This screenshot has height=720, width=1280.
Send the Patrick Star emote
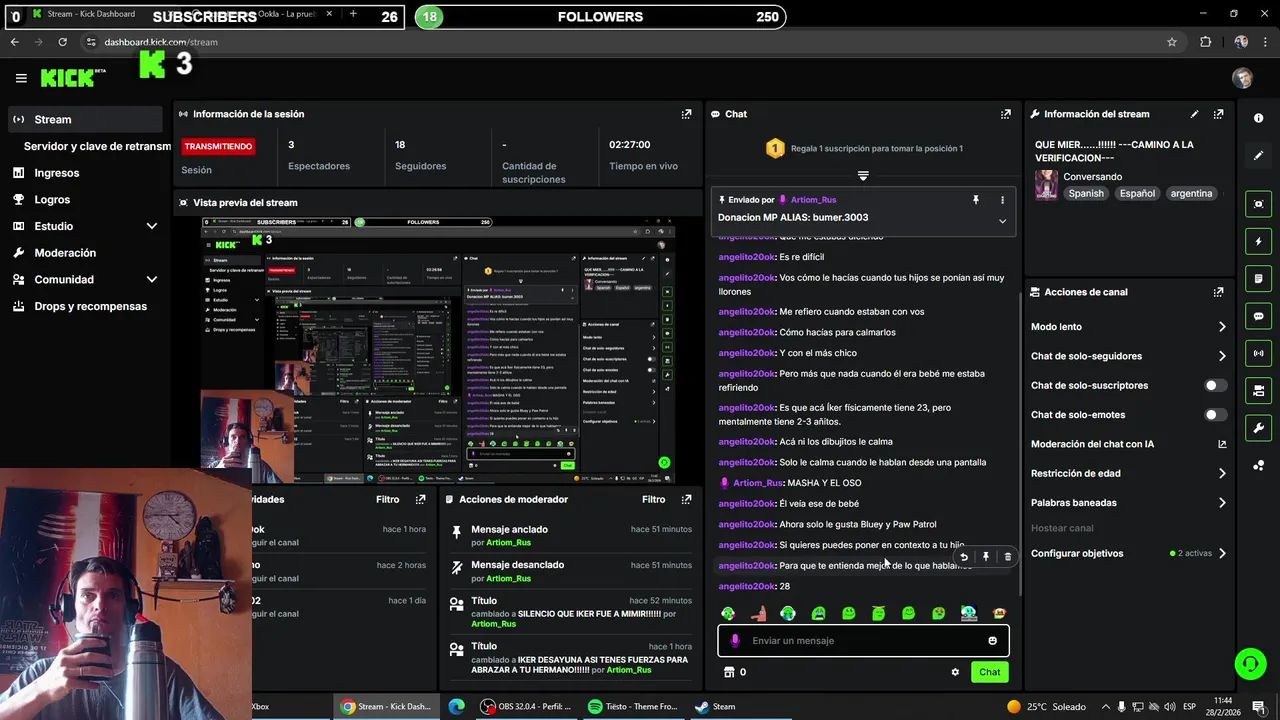click(758, 613)
